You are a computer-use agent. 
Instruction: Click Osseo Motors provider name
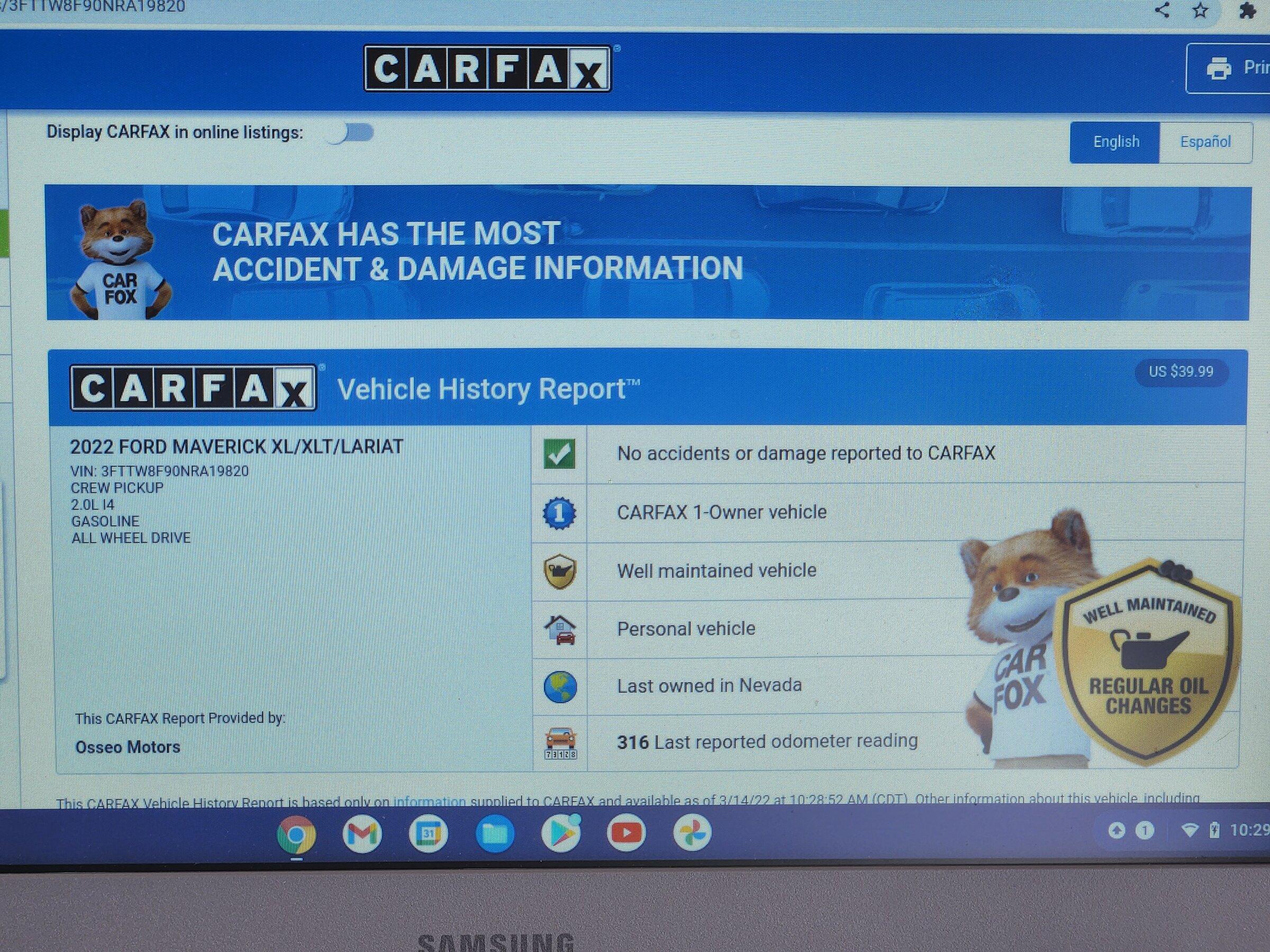tap(128, 747)
